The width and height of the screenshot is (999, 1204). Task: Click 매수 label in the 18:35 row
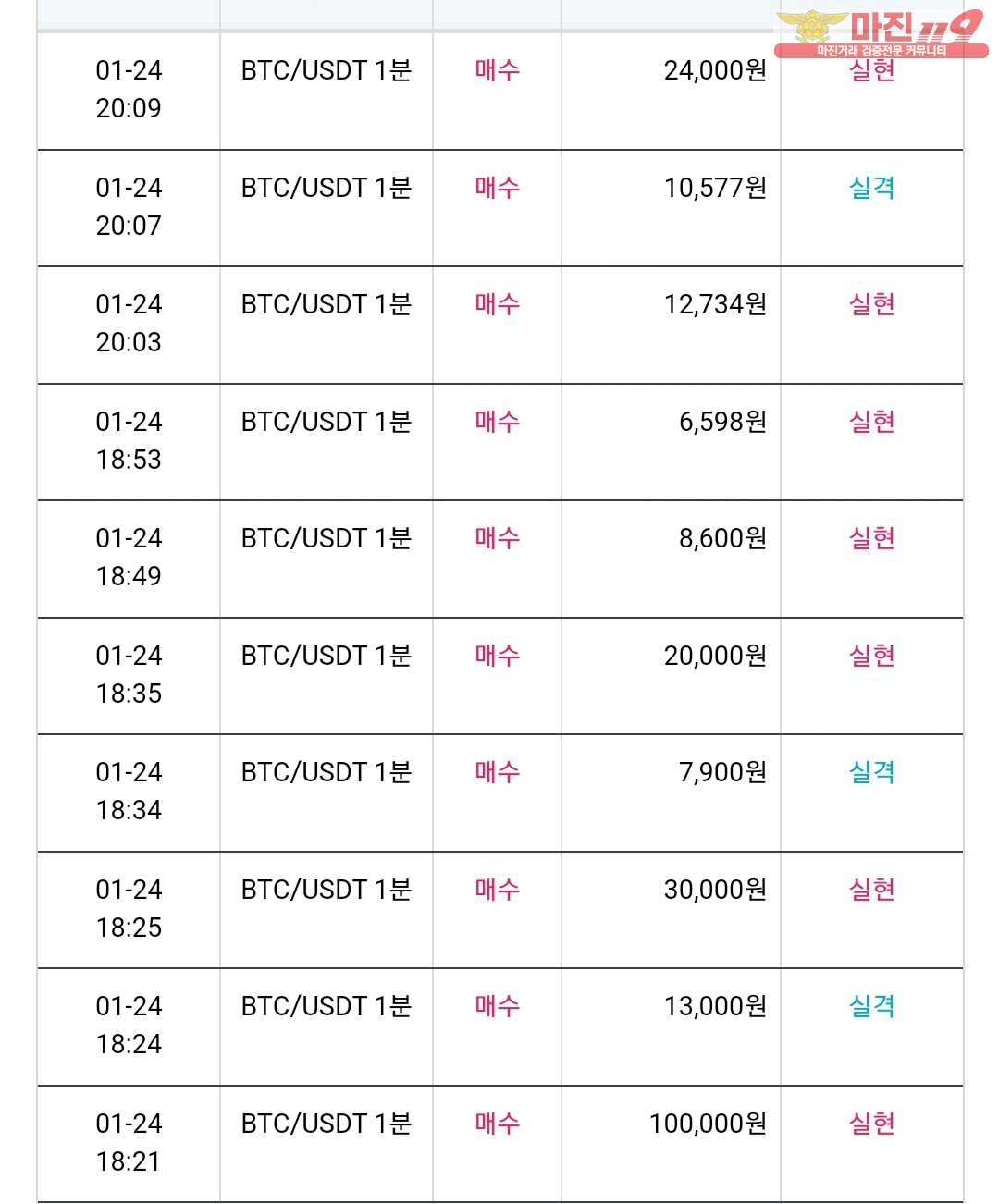tap(497, 656)
